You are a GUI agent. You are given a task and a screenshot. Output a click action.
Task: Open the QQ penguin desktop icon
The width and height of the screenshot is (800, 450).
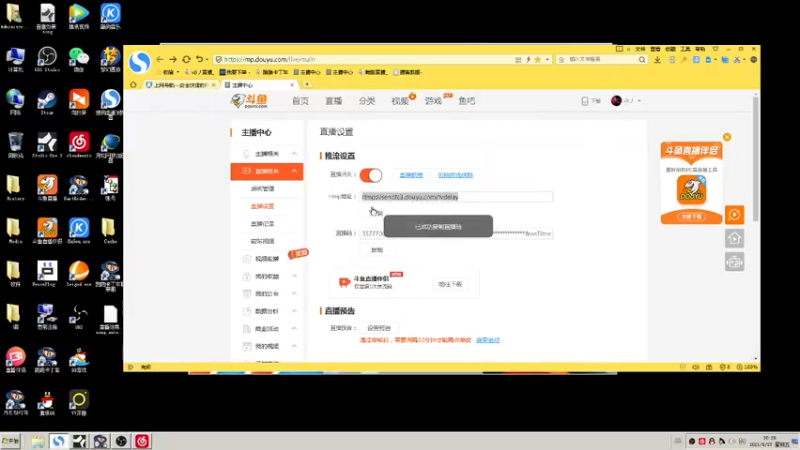pyautogui.click(x=47, y=403)
